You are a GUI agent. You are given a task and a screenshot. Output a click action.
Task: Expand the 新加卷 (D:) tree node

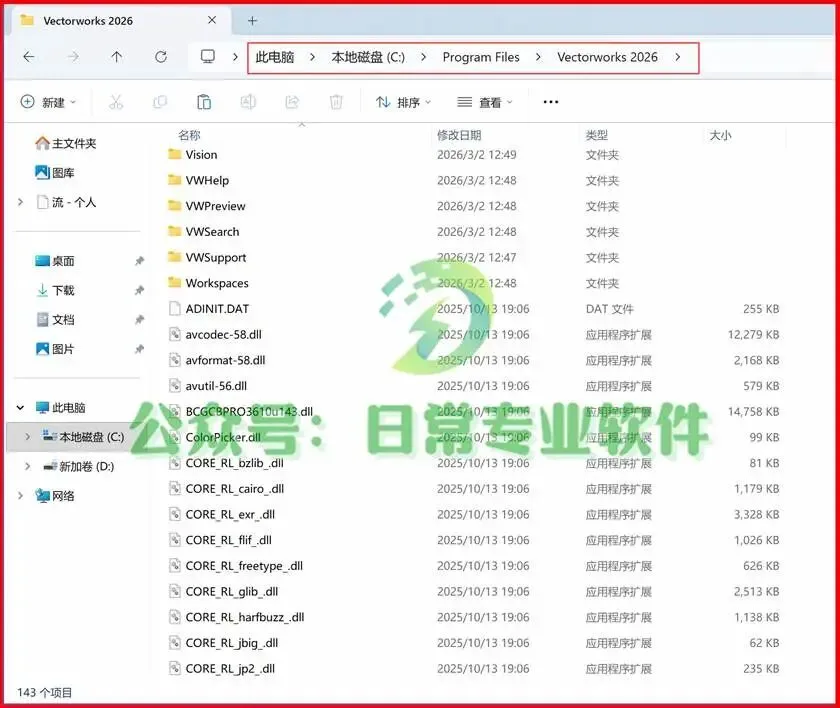click(x=27, y=466)
